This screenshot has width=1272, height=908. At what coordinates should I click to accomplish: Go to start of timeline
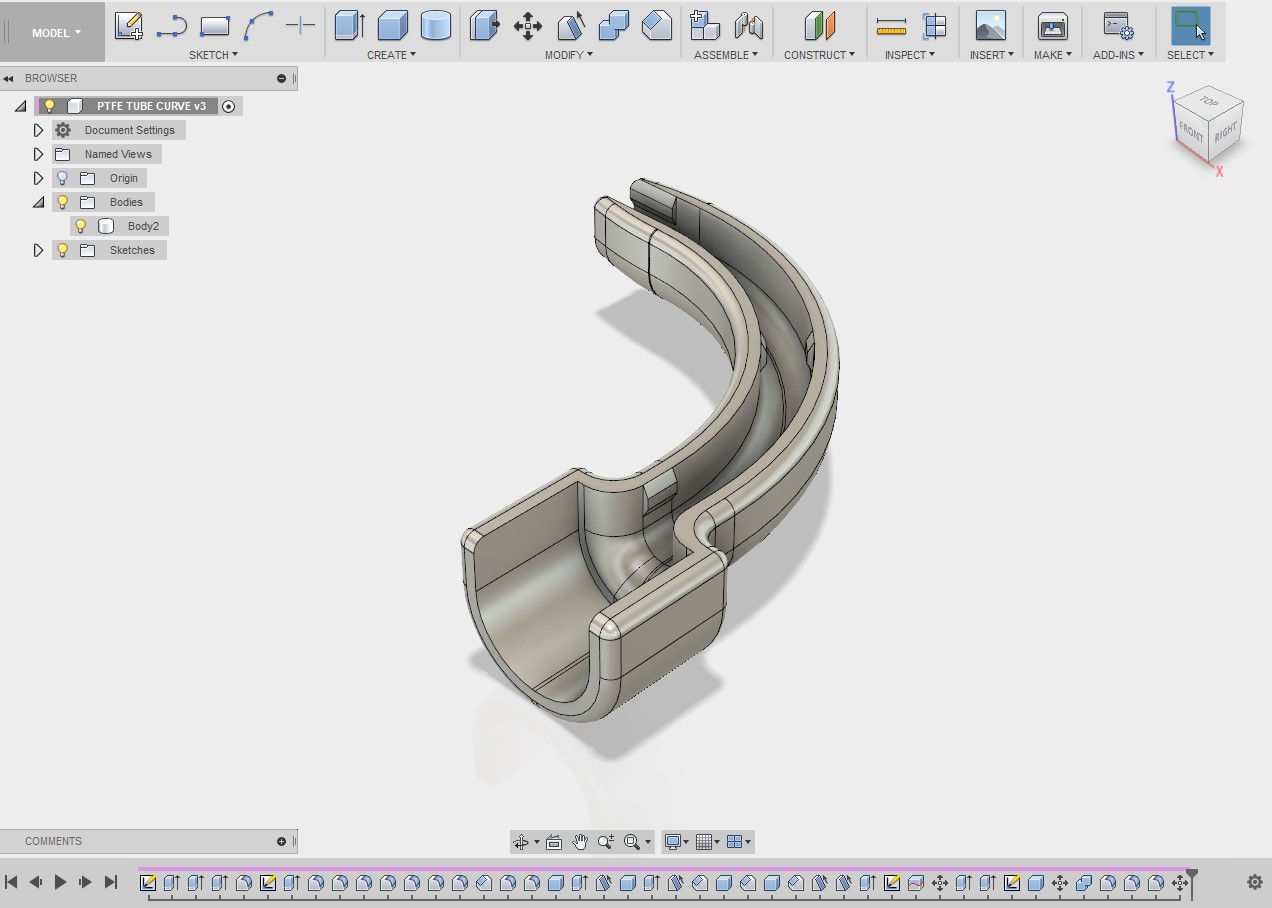click(11, 882)
